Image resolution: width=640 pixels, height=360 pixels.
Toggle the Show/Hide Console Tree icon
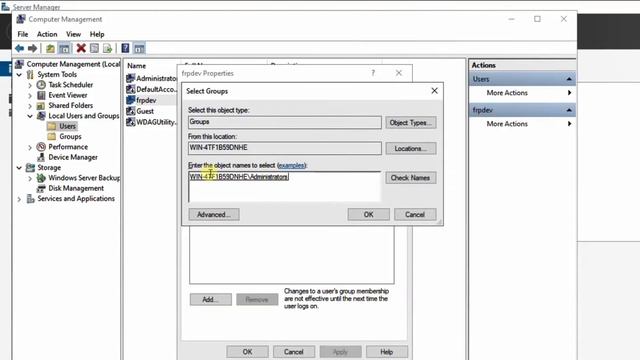point(64,49)
